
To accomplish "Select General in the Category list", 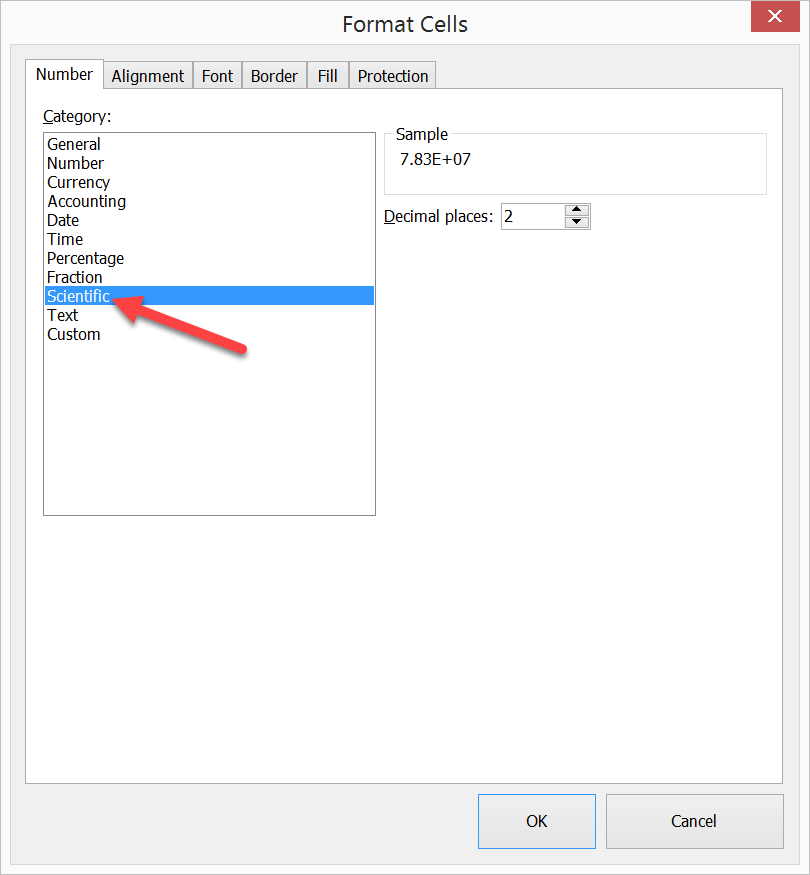I will point(74,144).
